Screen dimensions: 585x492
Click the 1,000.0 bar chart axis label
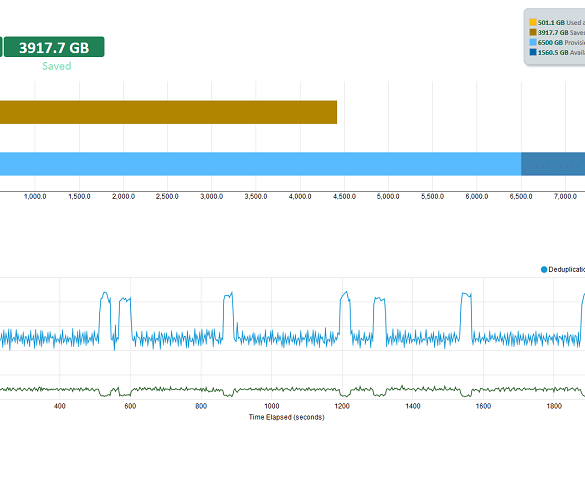[x=35, y=197]
